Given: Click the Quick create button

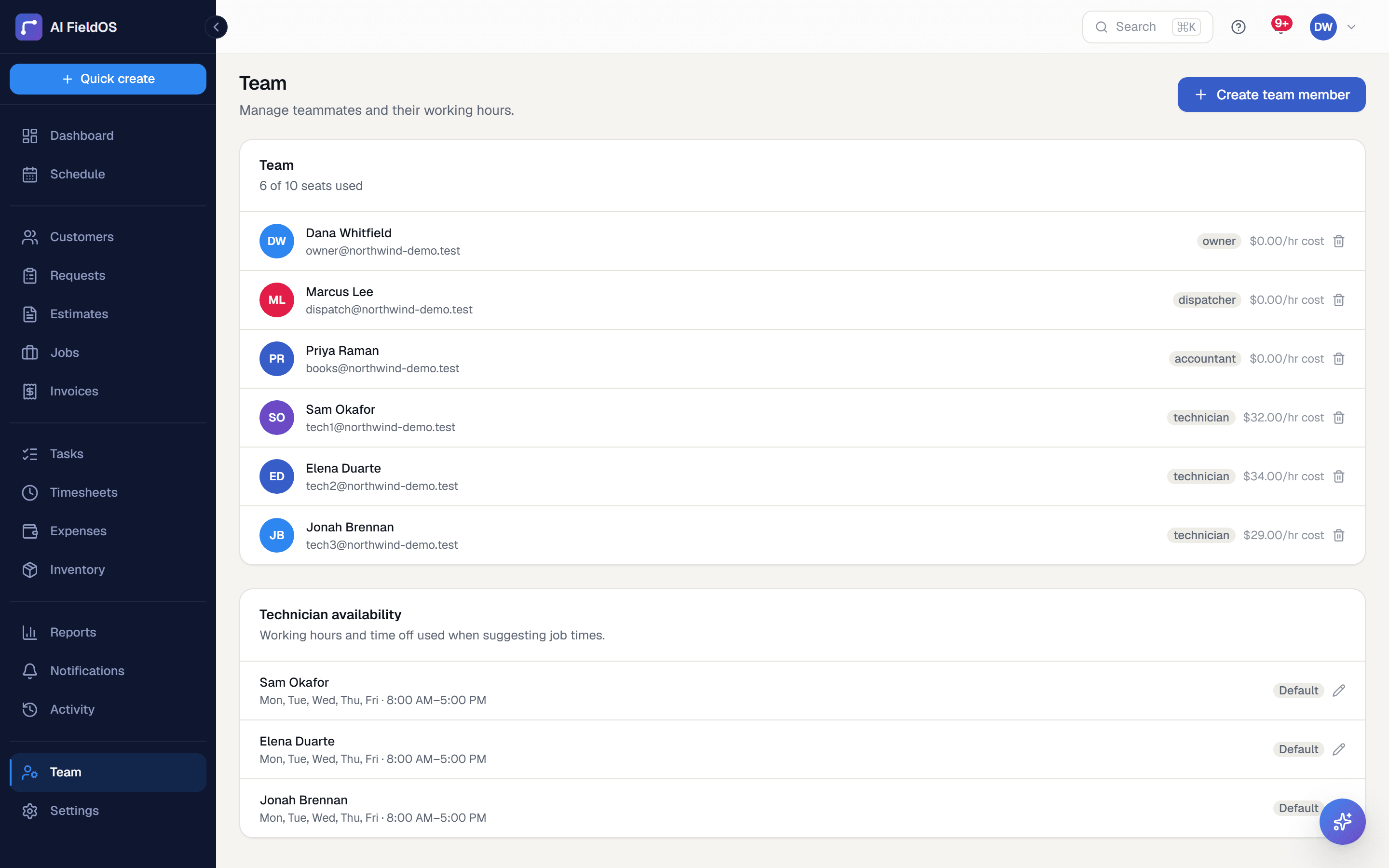Looking at the screenshot, I should (x=108, y=79).
